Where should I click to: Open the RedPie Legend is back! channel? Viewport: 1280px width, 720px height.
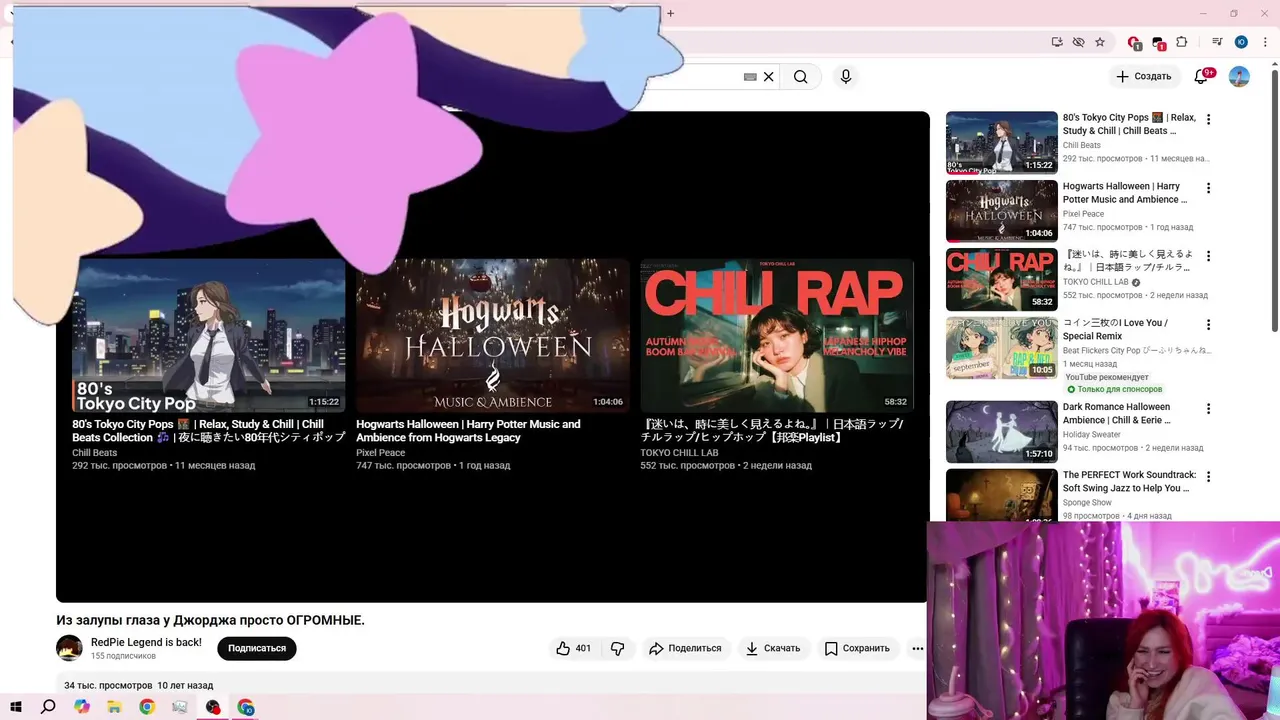(x=146, y=642)
